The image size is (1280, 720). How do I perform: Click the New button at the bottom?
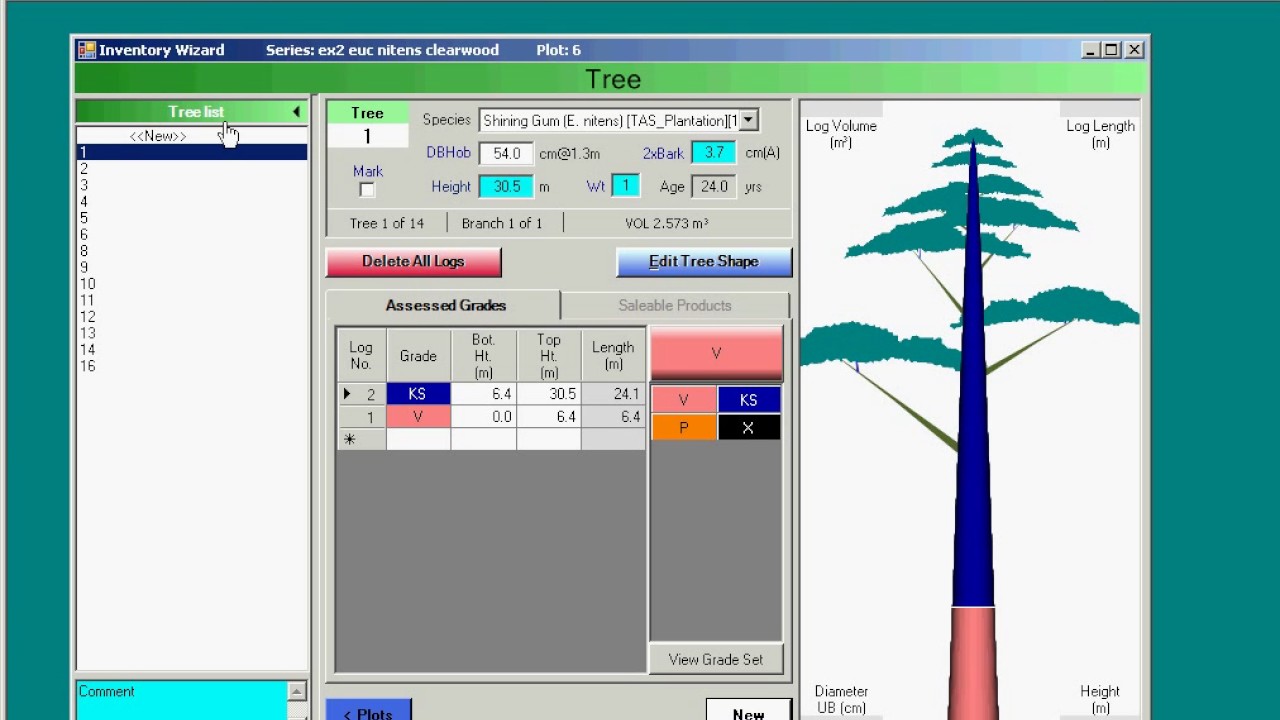click(748, 709)
